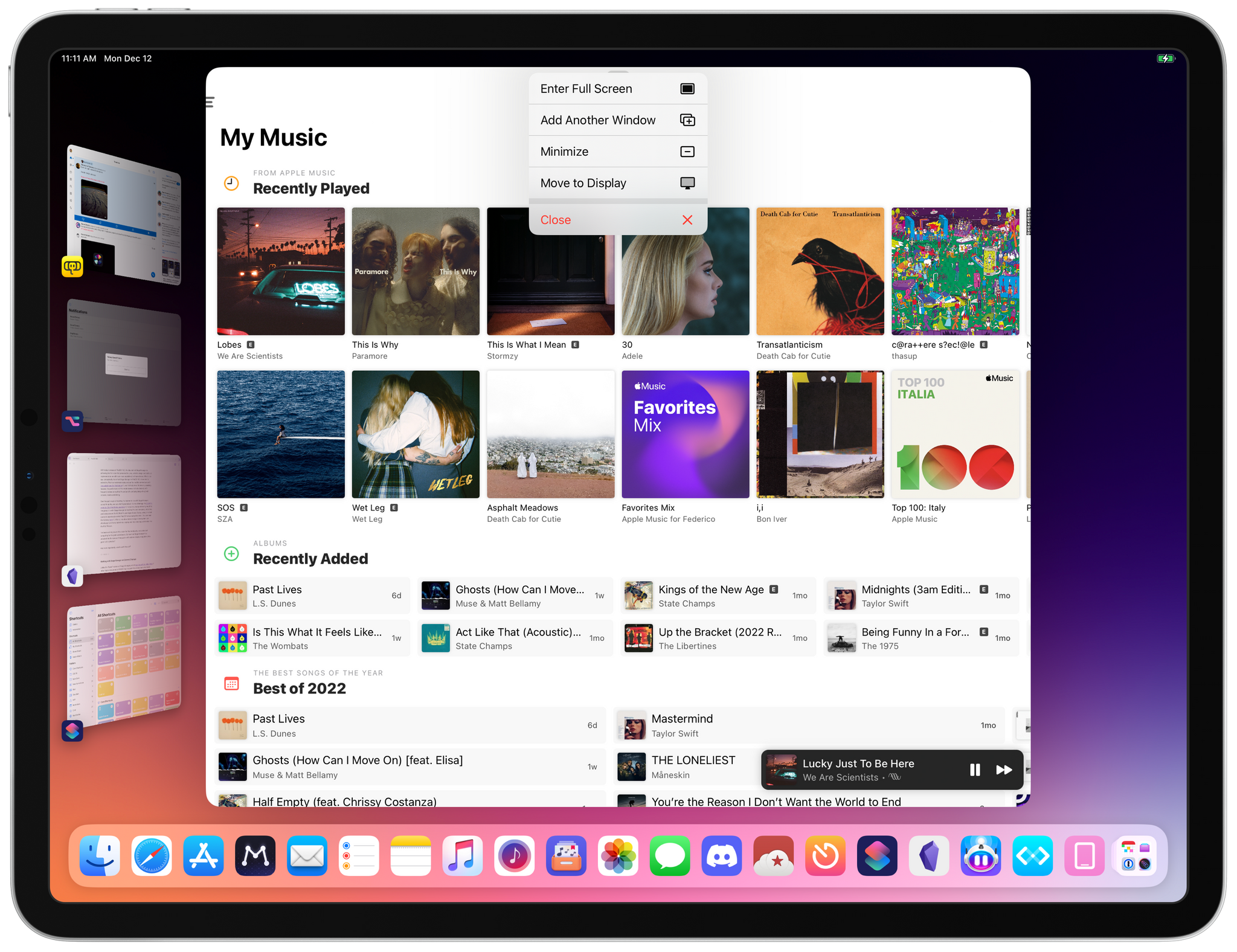Viewport: 1237px width, 952px height.
Task: Play Ghosts (How Can I Move On) [feat. Elisa]
Action: point(410,767)
